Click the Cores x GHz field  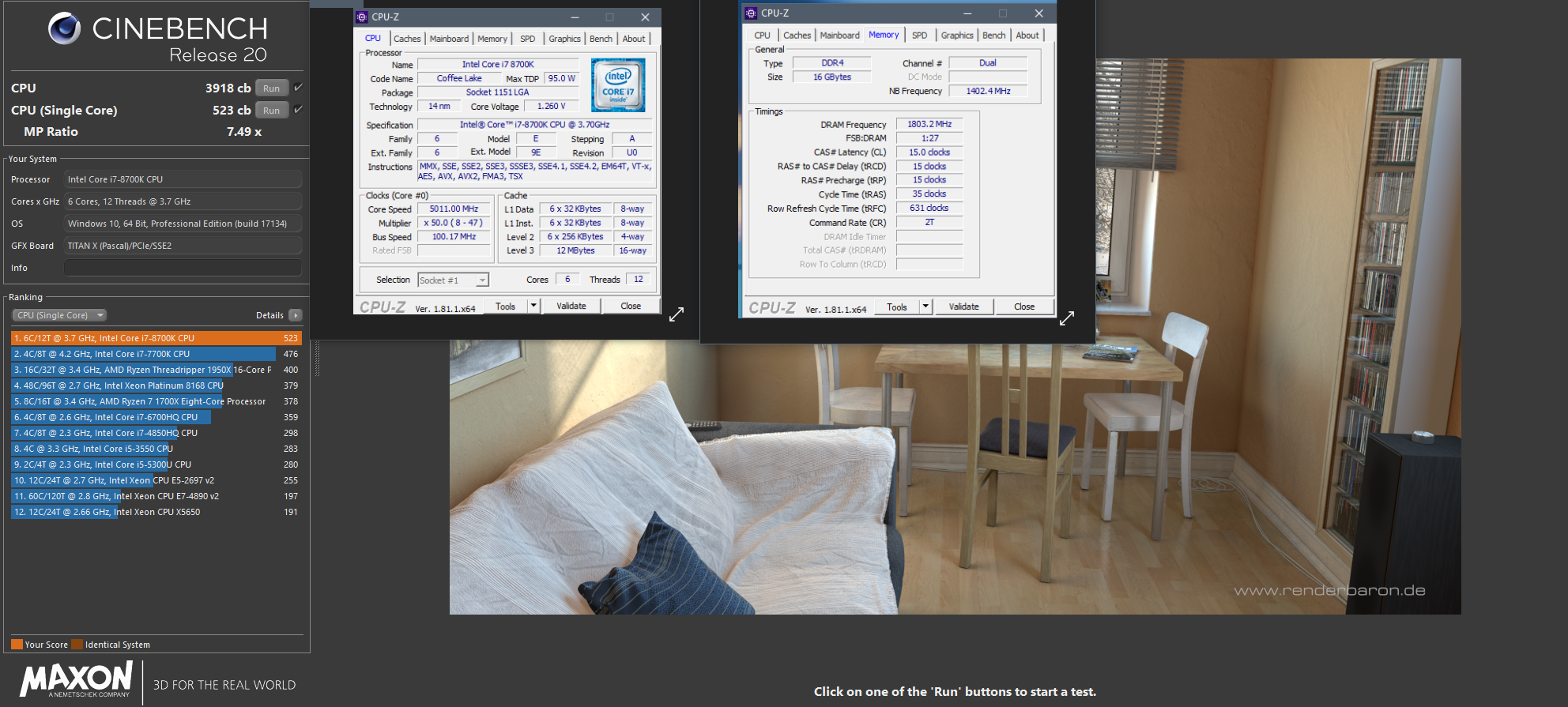(x=183, y=201)
